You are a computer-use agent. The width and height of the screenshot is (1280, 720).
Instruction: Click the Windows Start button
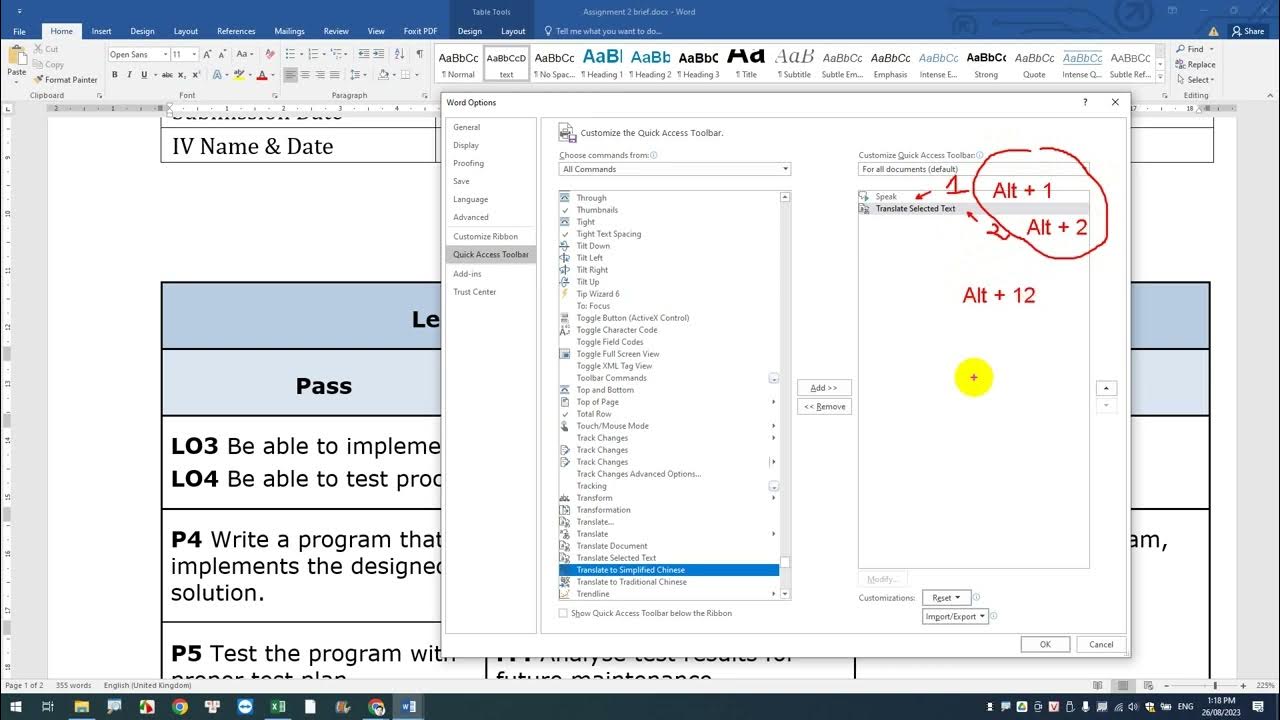pyautogui.click(x=16, y=706)
